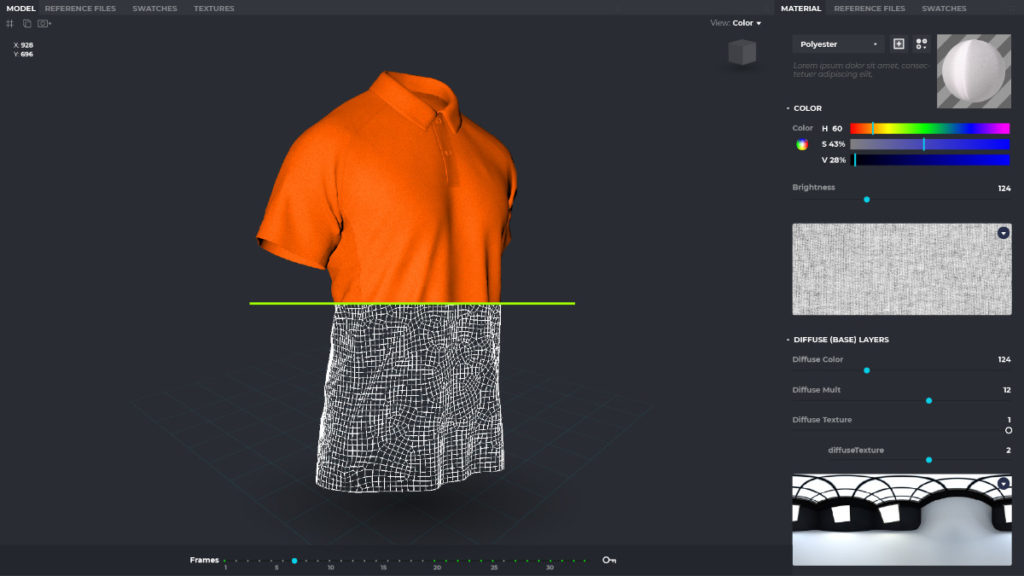This screenshot has width=1024, height=576.
Task: Open the left Reference Files tab
Action: pyautogui.click(x=80, y=8)
